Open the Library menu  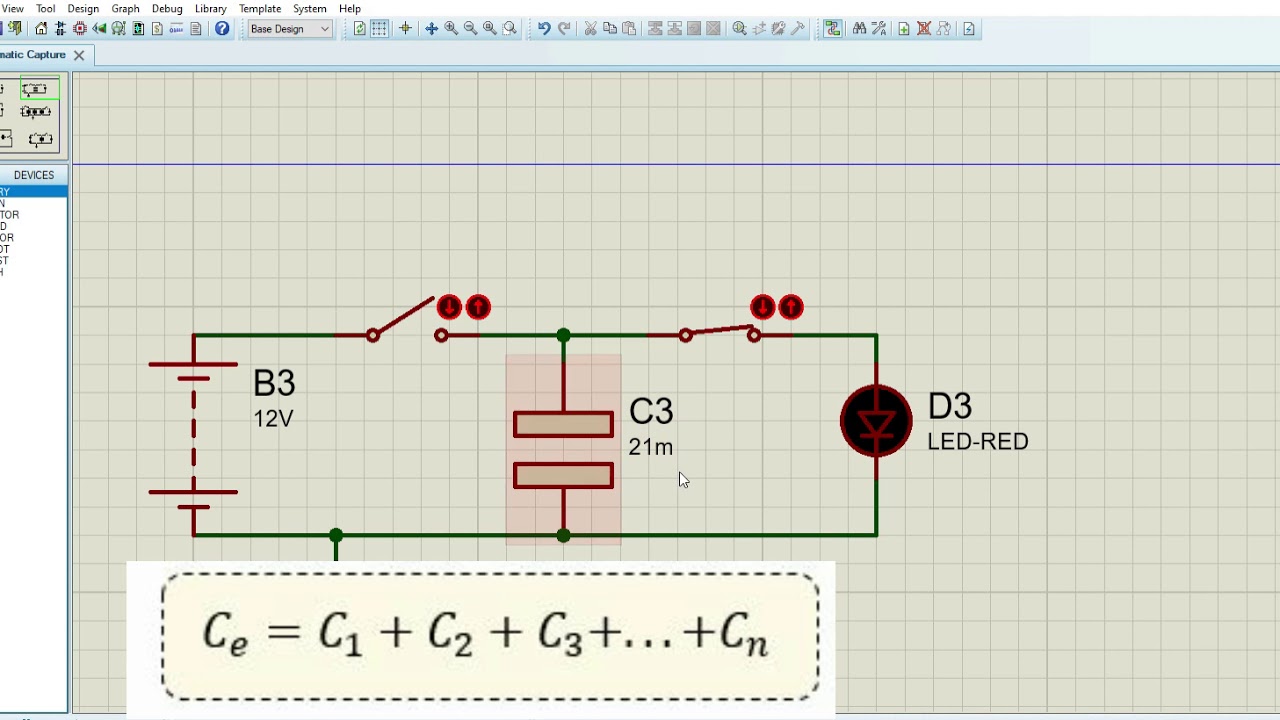[211, 8]
